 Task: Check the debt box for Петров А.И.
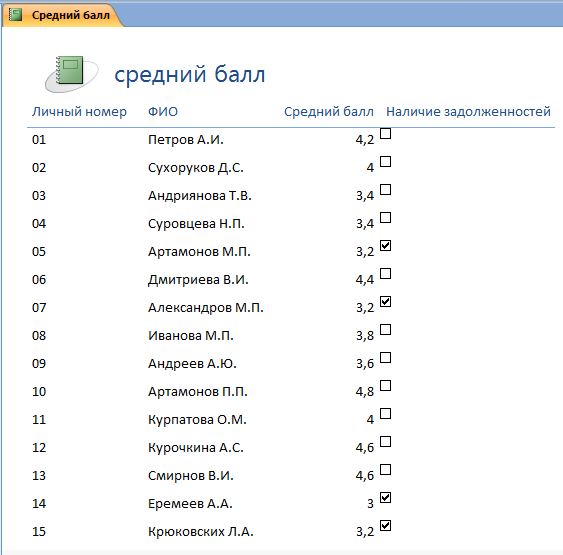pyautogui.click(x=385, y=134)
